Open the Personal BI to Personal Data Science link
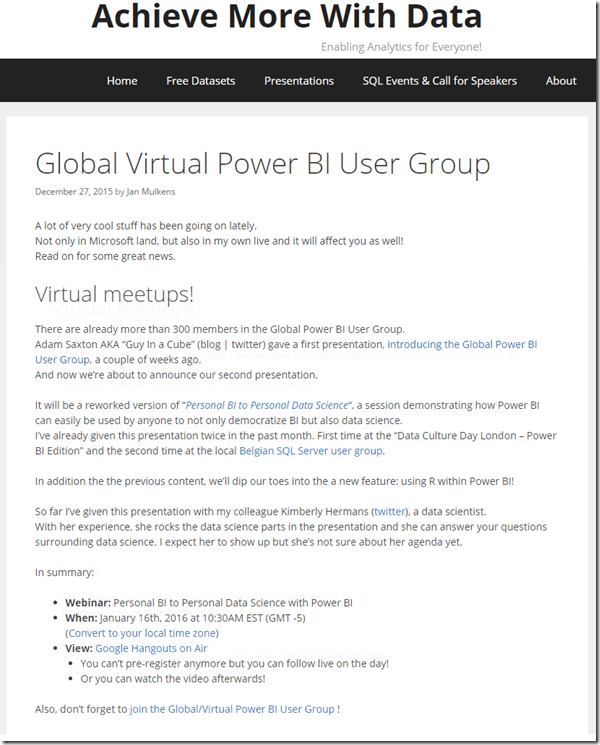This screenshot has width=600, height=745. pos(266,405)
